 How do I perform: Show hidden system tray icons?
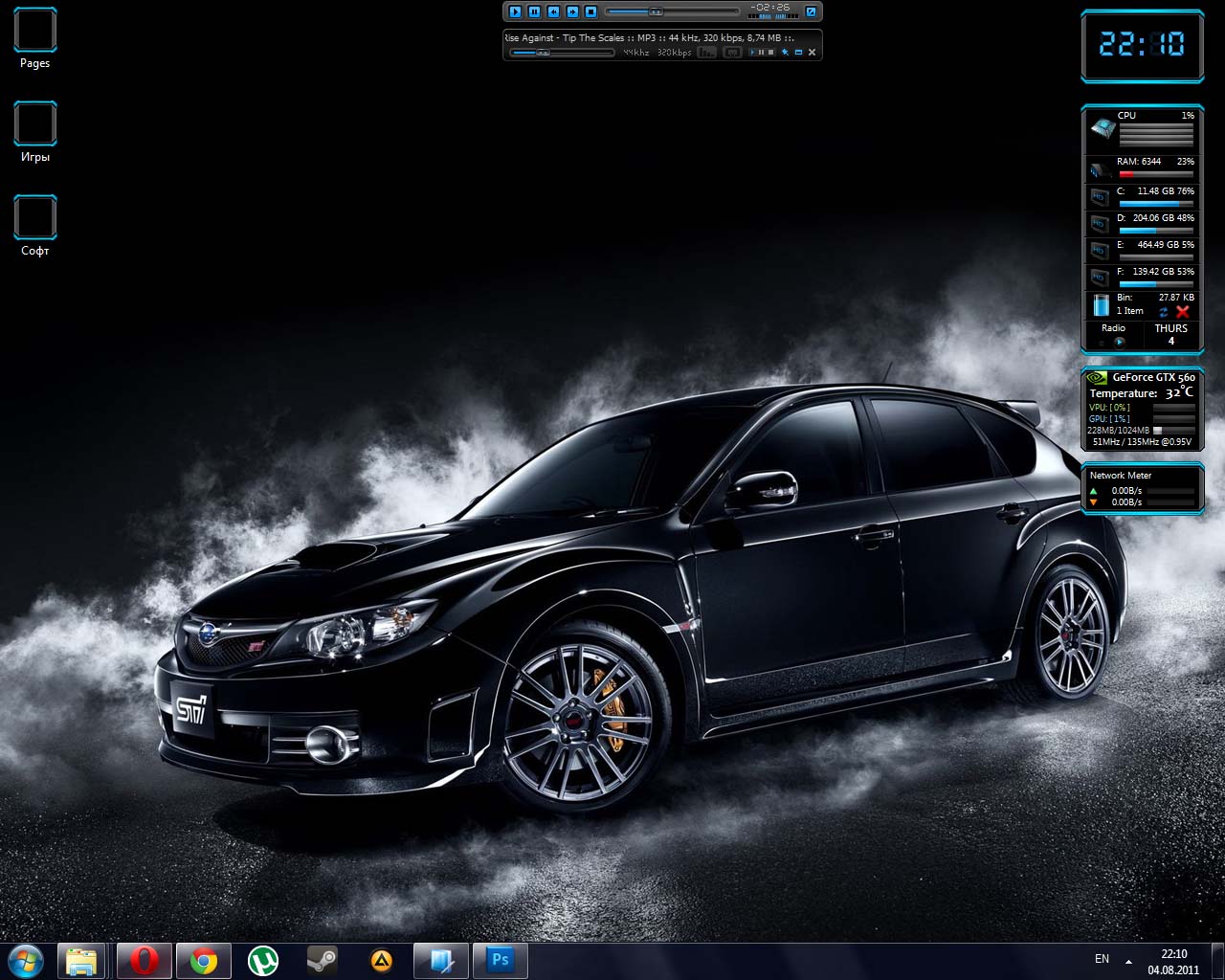[x=1128, y=961]
